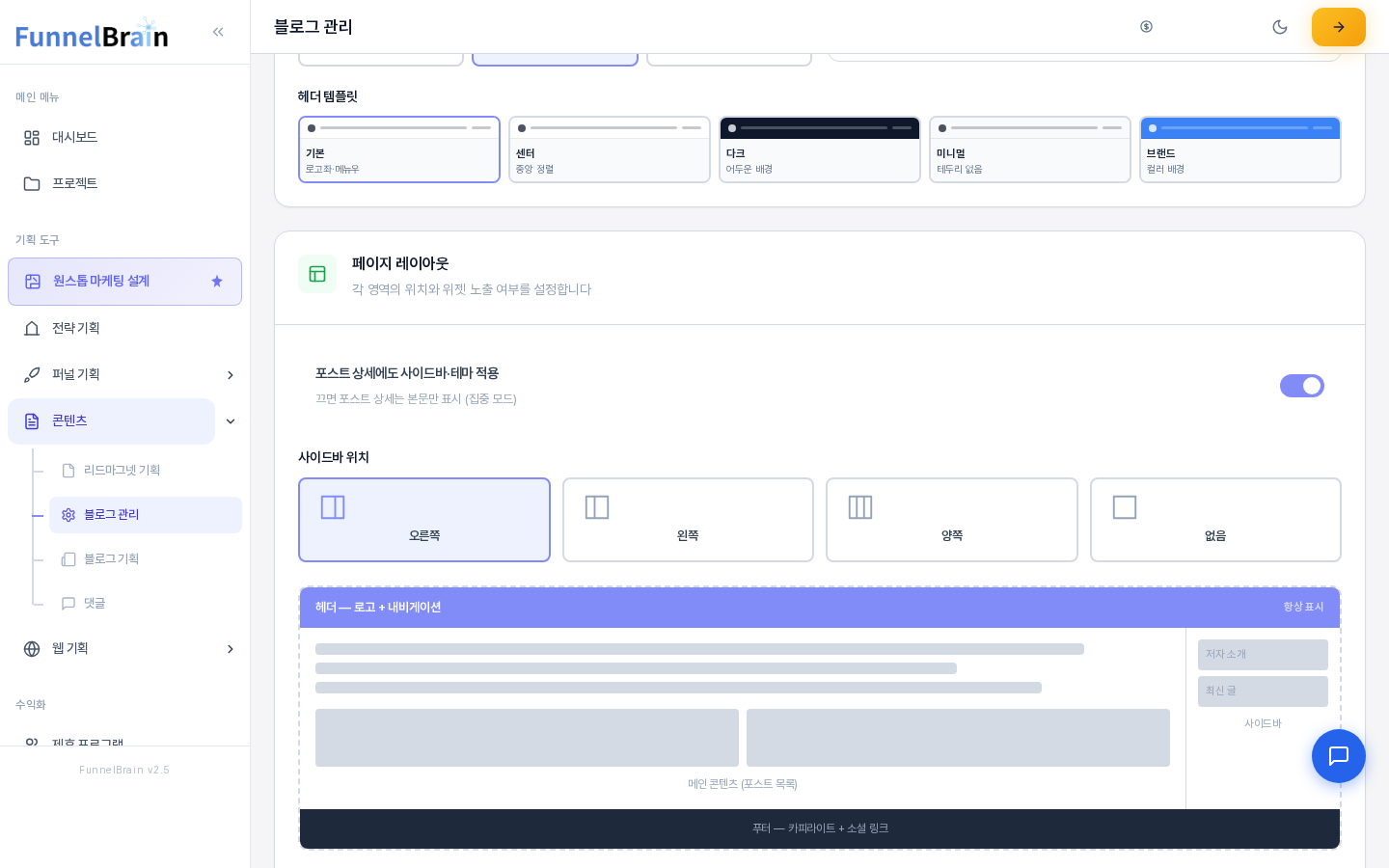Open the chat support bubble
The height and width of the screenshot is (868, 1389).
1339,756
